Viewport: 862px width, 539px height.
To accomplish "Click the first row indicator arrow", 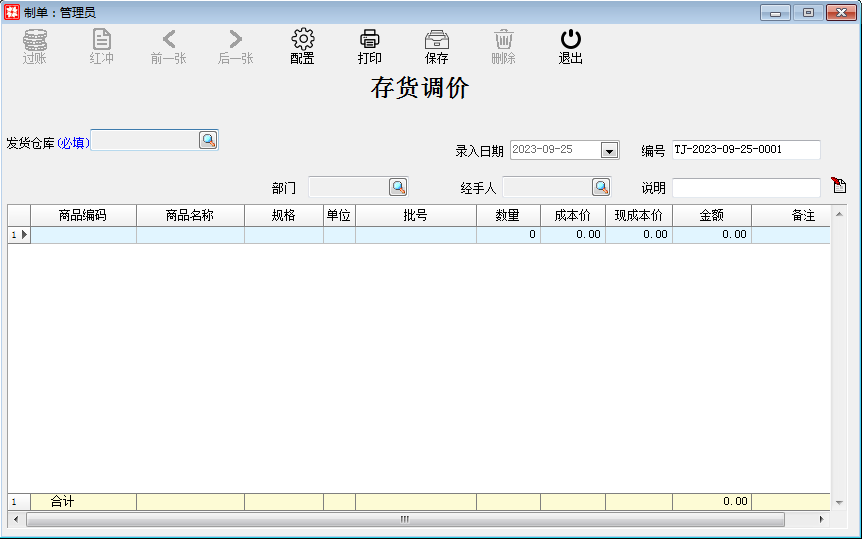I will pyautogui.click(x=24, y=235).
